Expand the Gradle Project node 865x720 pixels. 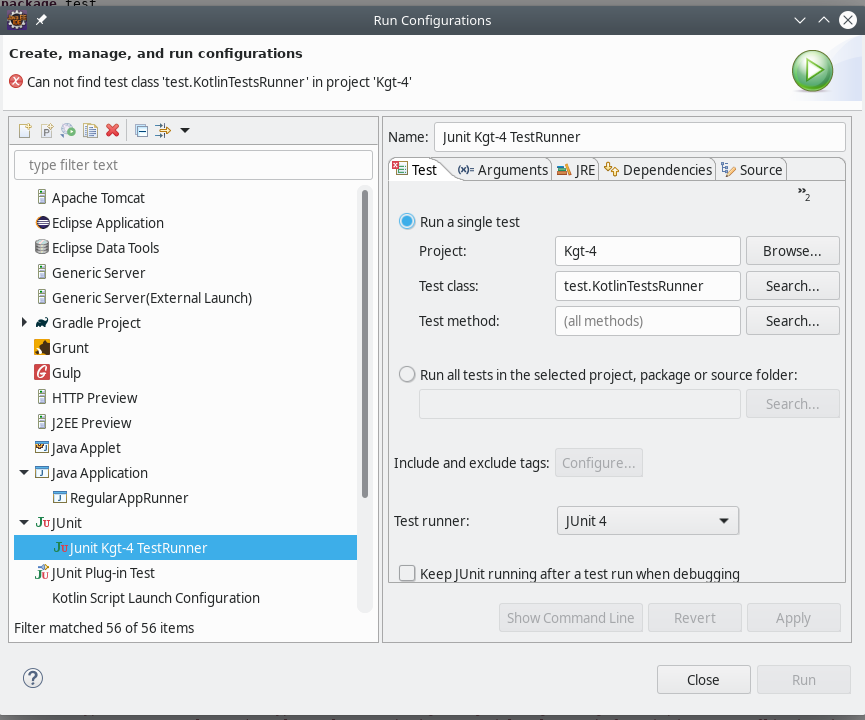pyautogui.click(x=24, y=322)
